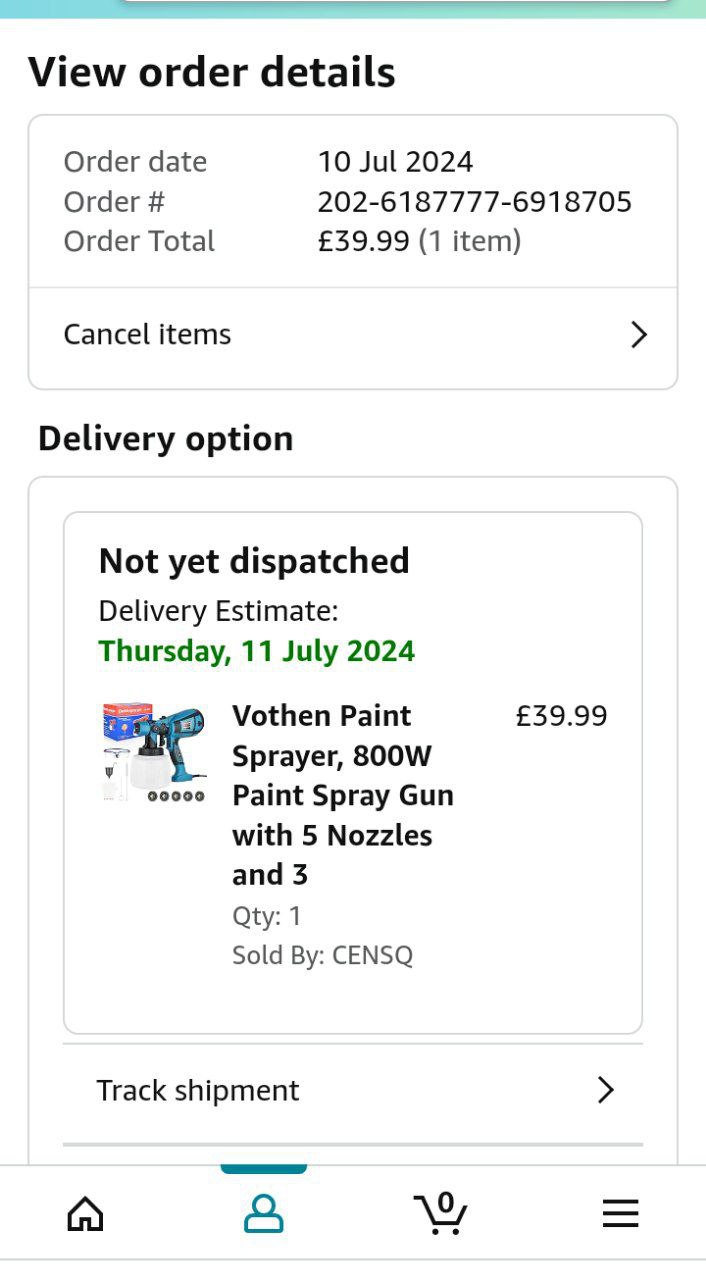The height and width of the screenshot is (1280, 706).
Task: Click the order number 202-6187777-6918705
Action: coord(474,202)
